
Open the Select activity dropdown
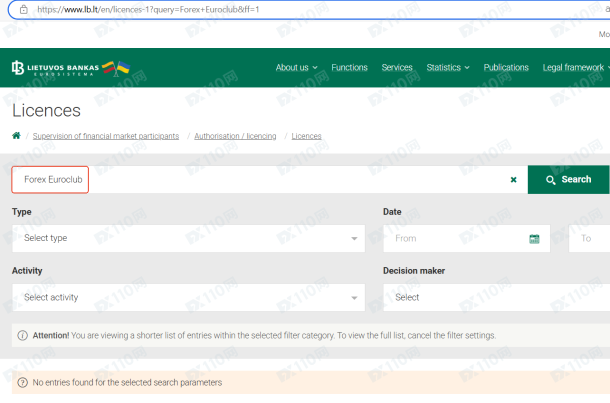189,297
